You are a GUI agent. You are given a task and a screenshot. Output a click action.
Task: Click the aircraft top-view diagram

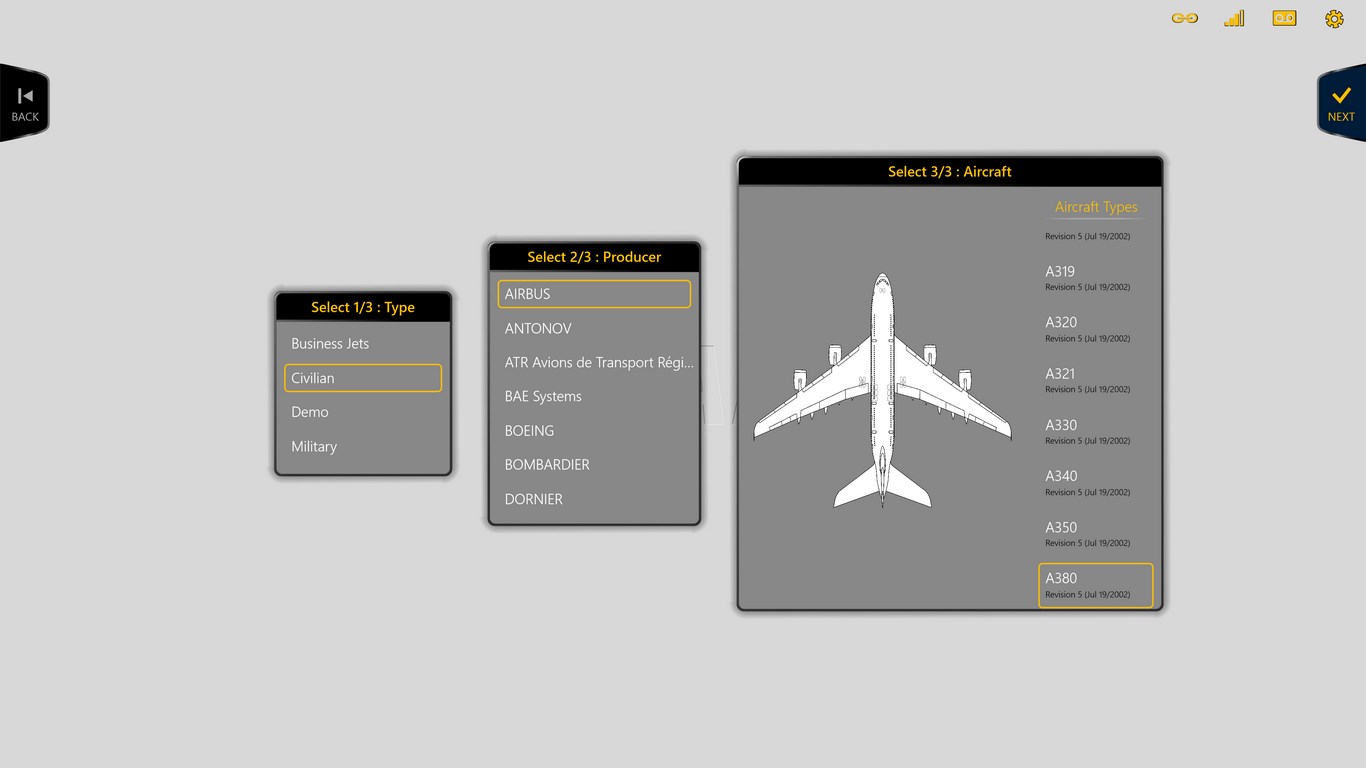click(x=882, y=390)
